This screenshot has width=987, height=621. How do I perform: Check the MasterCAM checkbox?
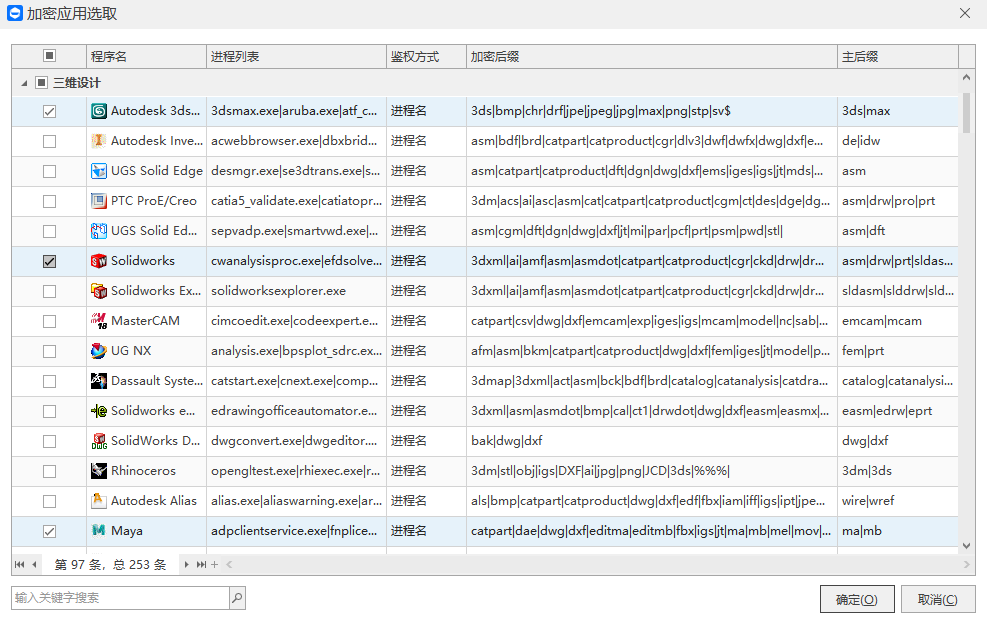pos(49,322)
